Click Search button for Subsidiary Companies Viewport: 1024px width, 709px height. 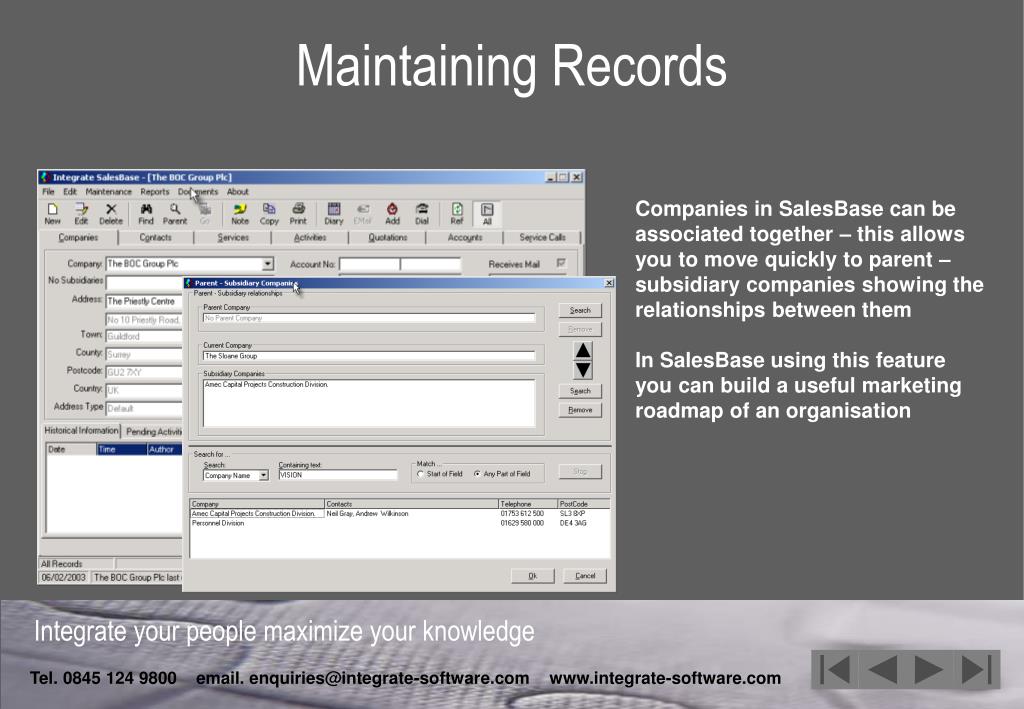coord(580,391)
